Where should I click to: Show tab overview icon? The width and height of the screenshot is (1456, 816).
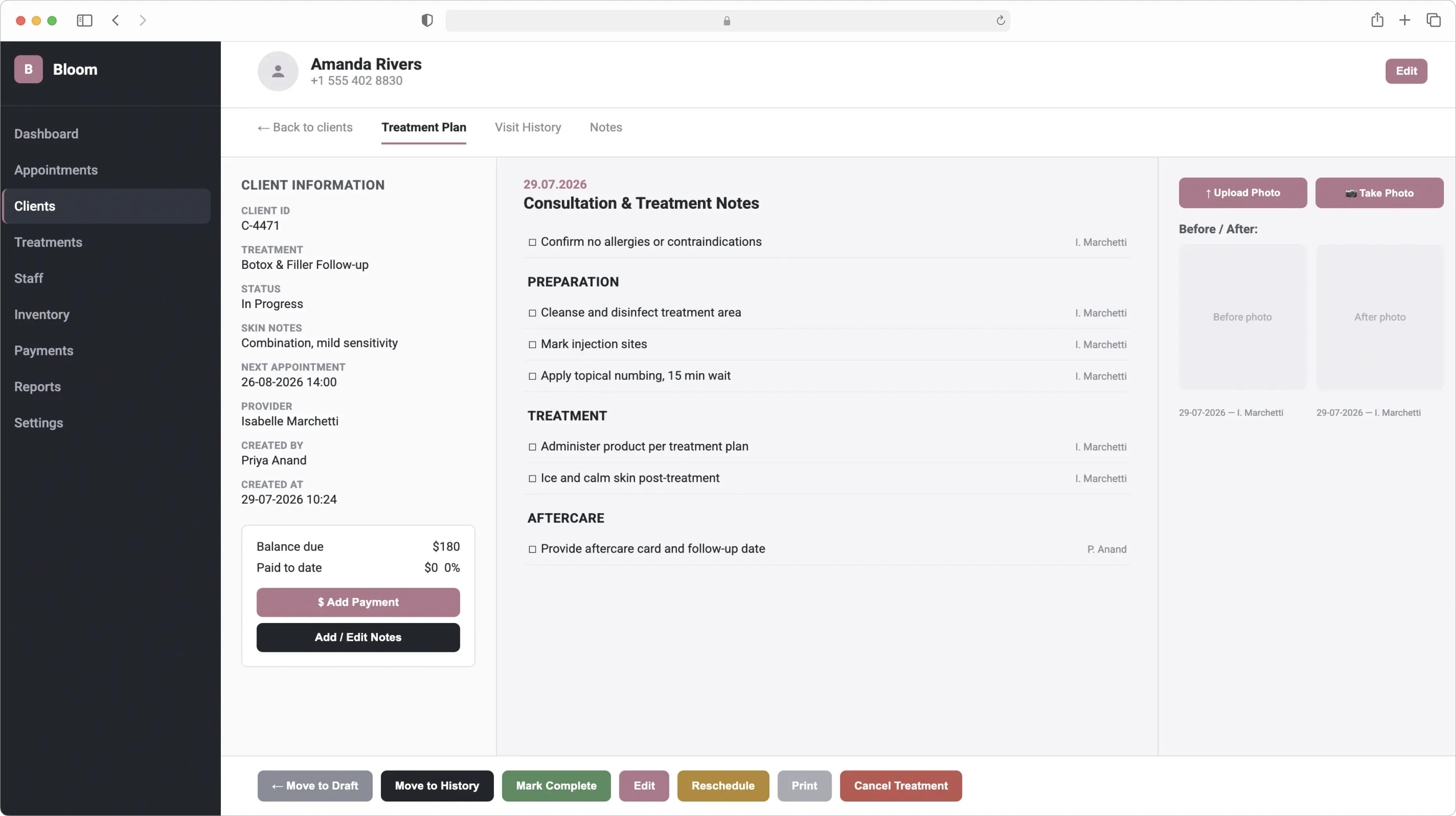coord(1433,20)
